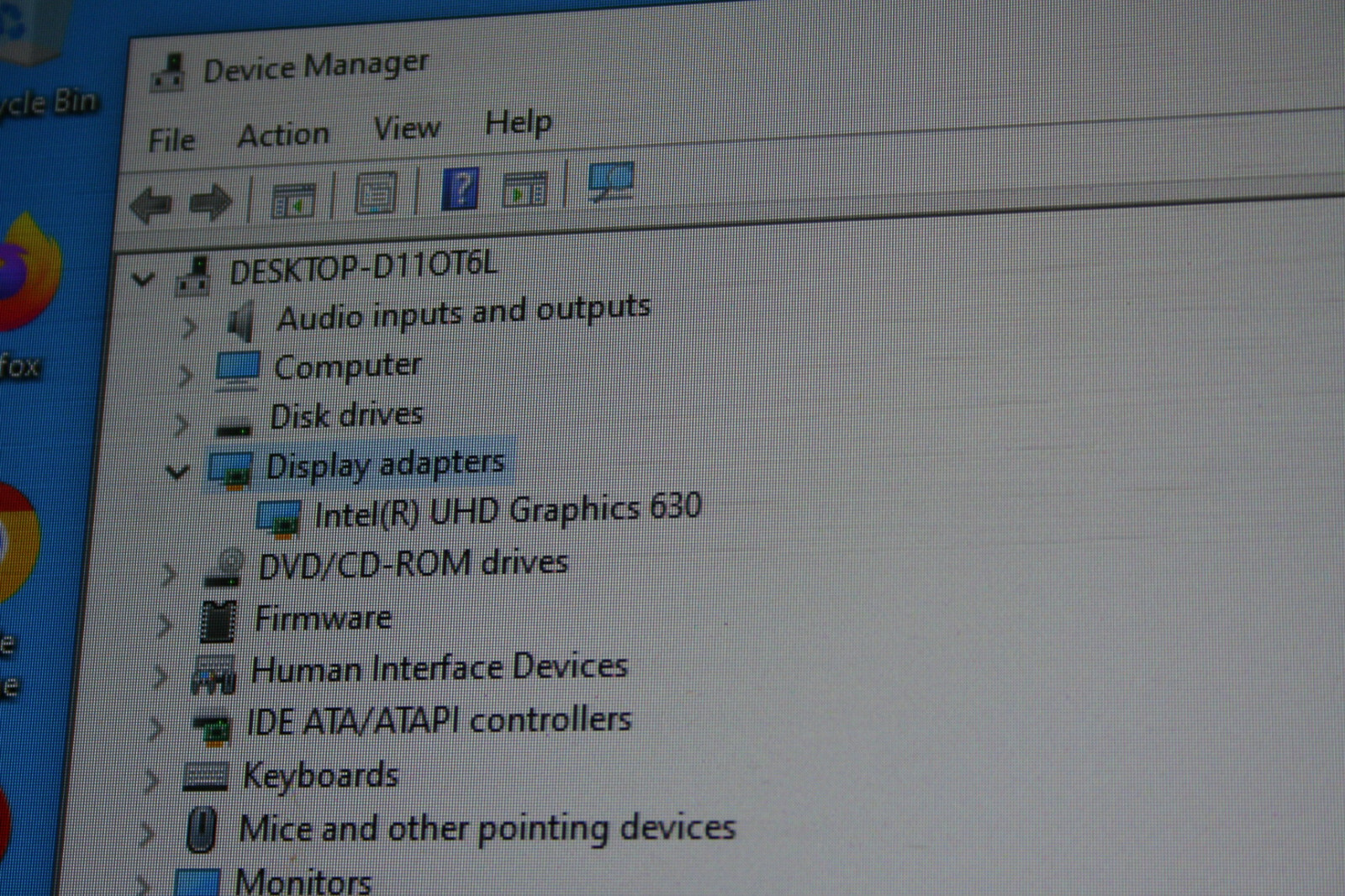Open the View menu
The height and width of the screenshot is (896, 1345).
(x=407, y=129)
